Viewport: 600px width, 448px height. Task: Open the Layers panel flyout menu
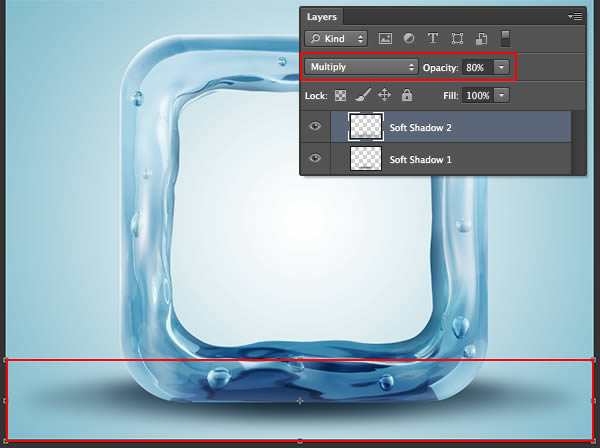click(575, 16)
